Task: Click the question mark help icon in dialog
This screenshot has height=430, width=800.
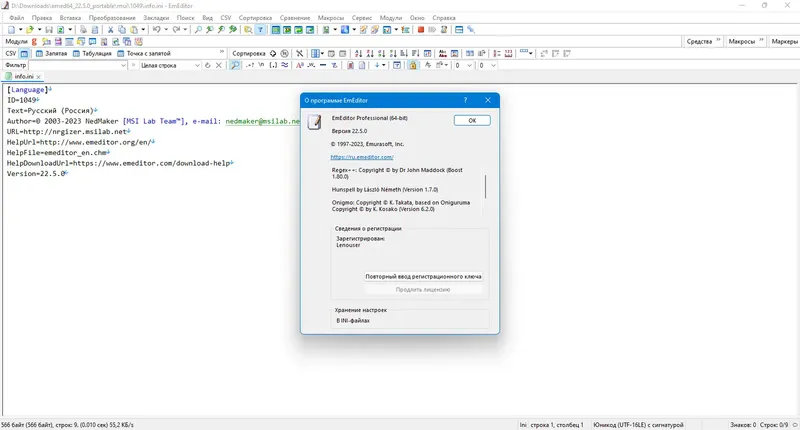Action: click(x=465, y=100)
